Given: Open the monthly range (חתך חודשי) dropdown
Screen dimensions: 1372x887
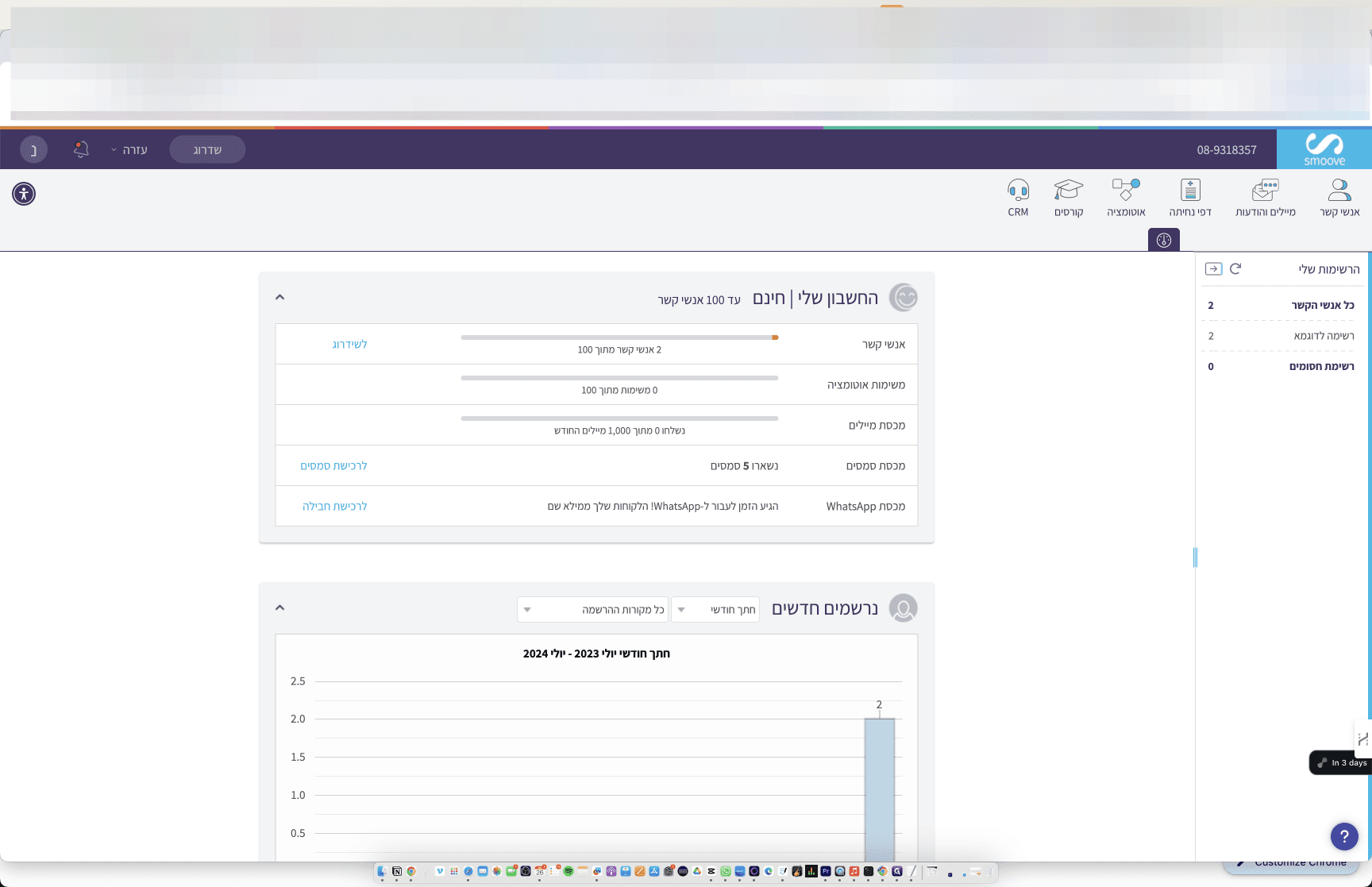Looking at the screenshot, I should (x=715, y=609).
